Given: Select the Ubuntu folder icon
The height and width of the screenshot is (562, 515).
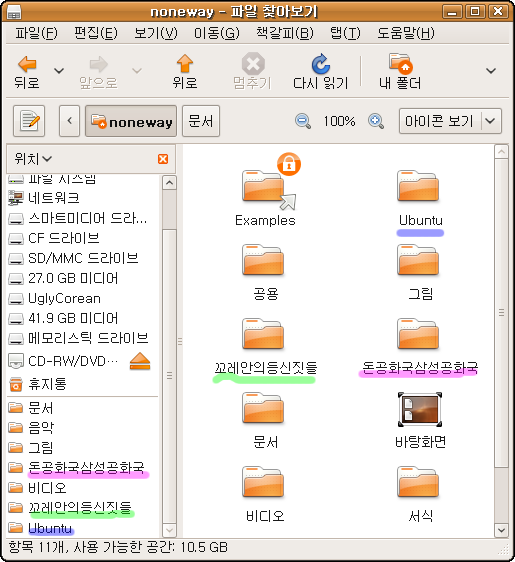Looking at the screenshot, I should (x=418, y=186).
